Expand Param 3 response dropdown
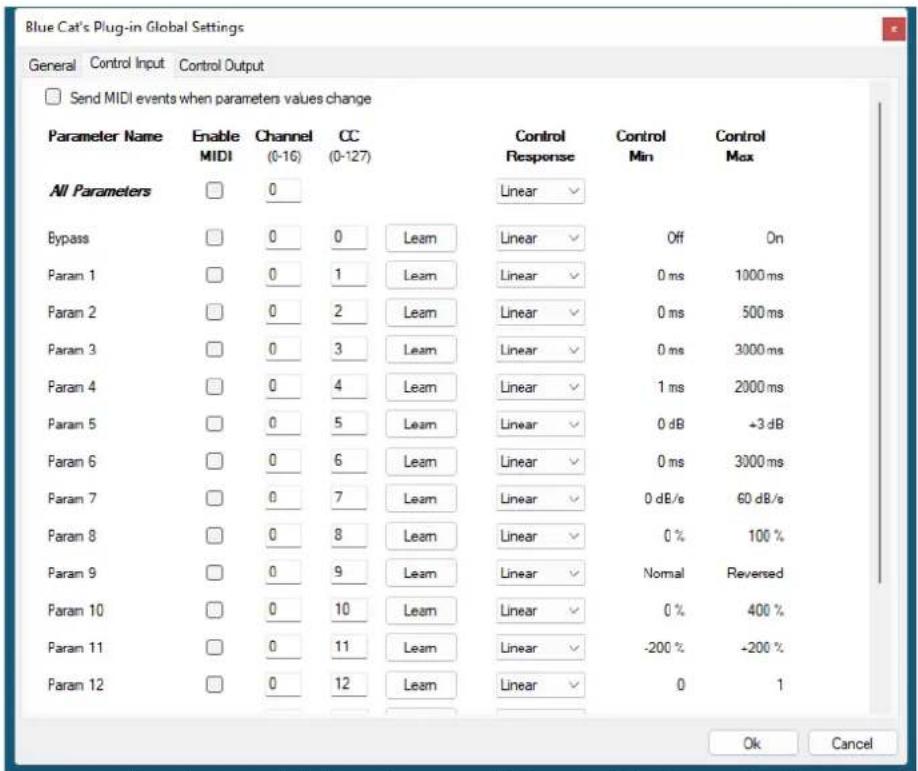918x771 pixels. tap(540, 350)
